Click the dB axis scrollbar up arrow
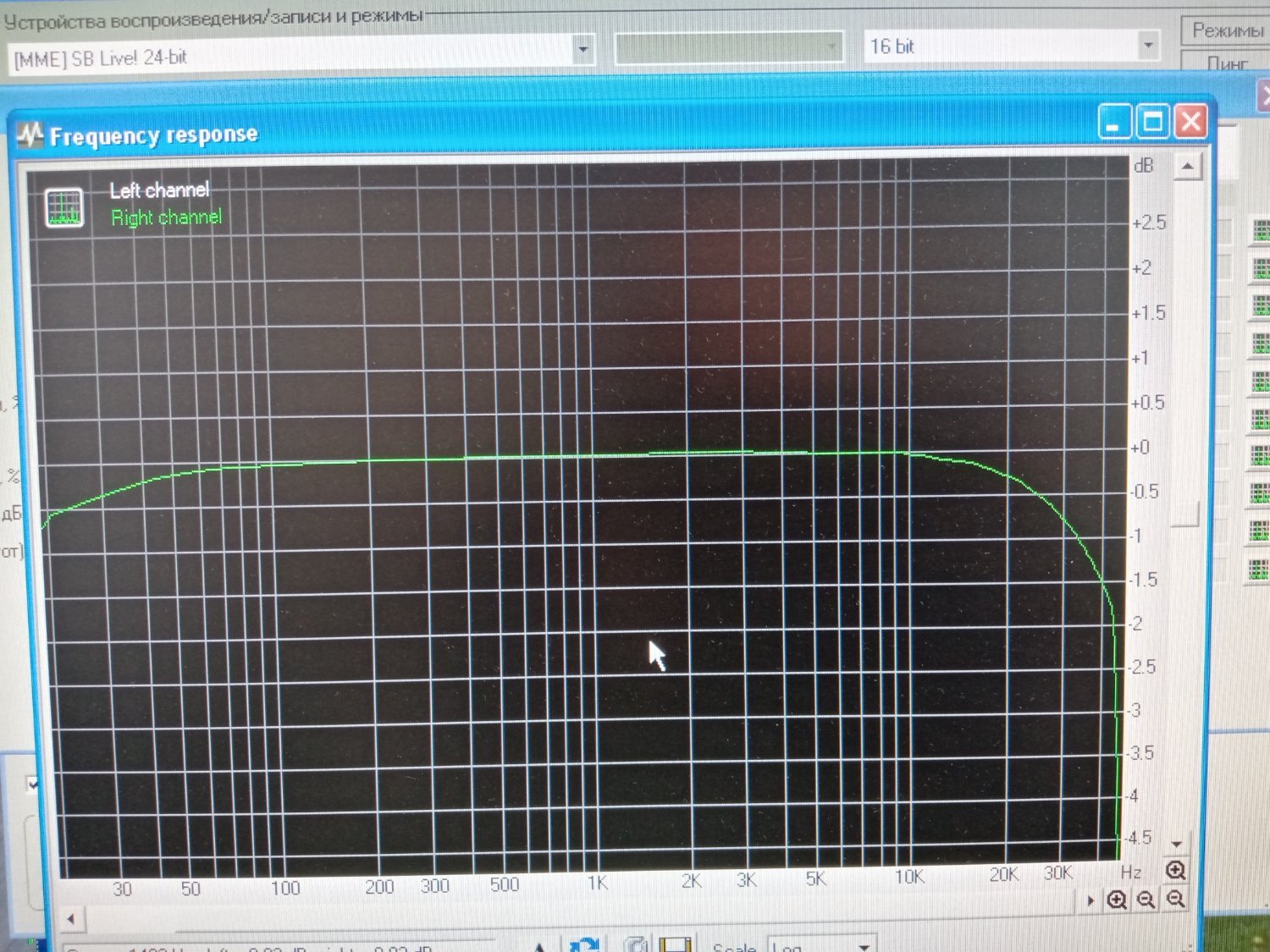Screen dimensions: 1270x952 [1187, 167]
